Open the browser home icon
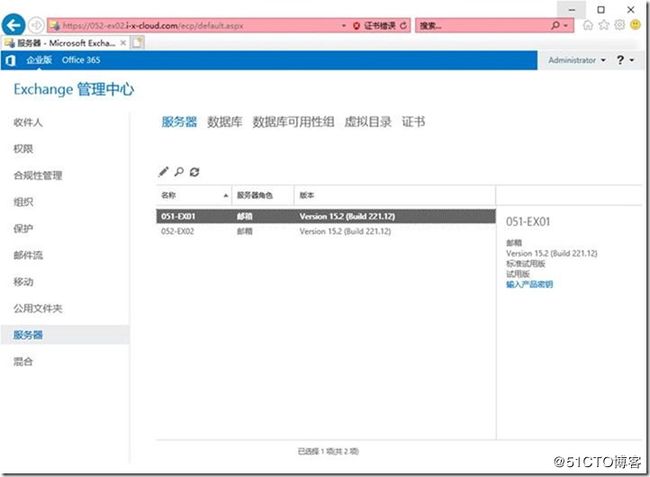The width and height of the screenshot is (650, 477). 587,25
